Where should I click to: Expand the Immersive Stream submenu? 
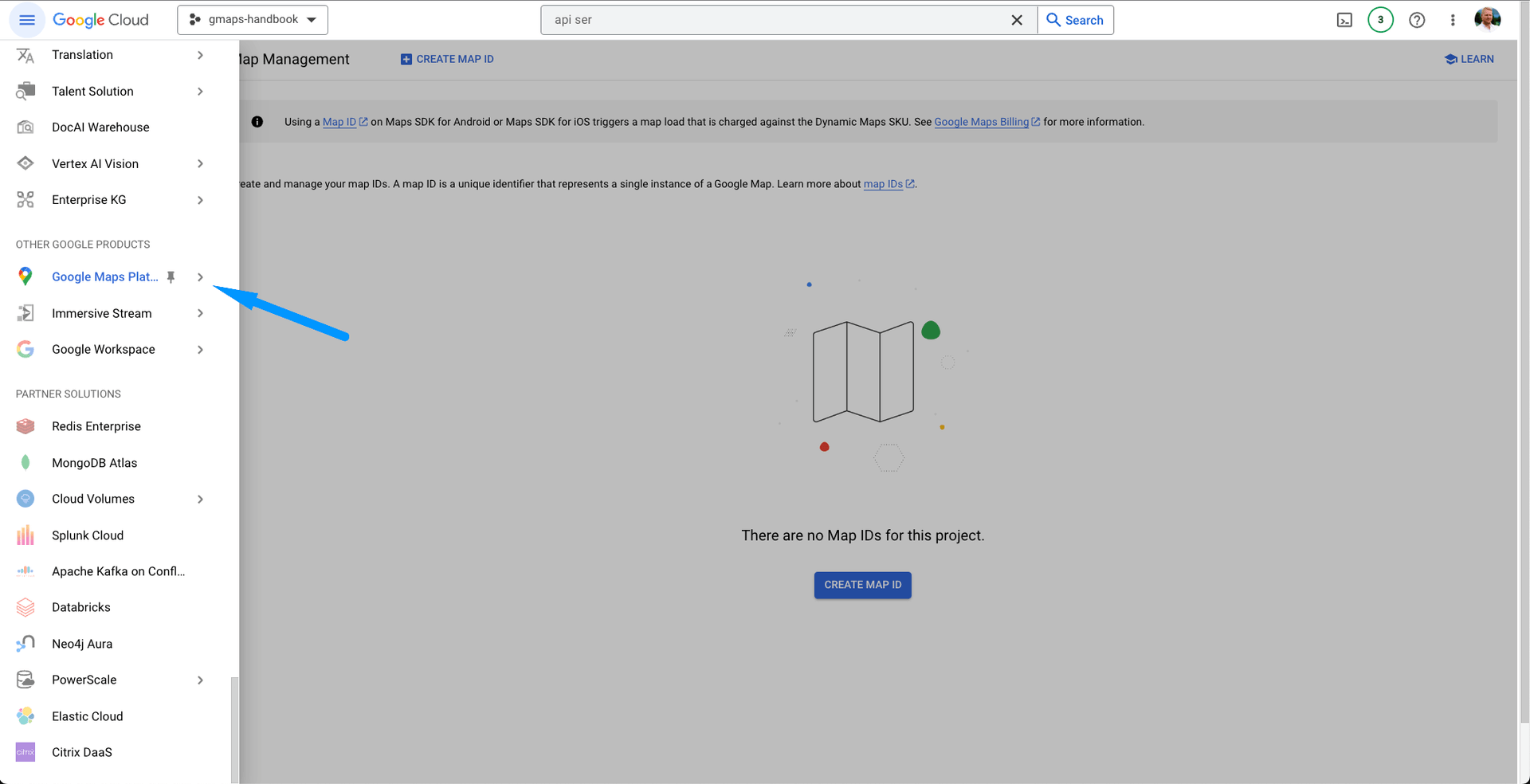pos(200,313)
